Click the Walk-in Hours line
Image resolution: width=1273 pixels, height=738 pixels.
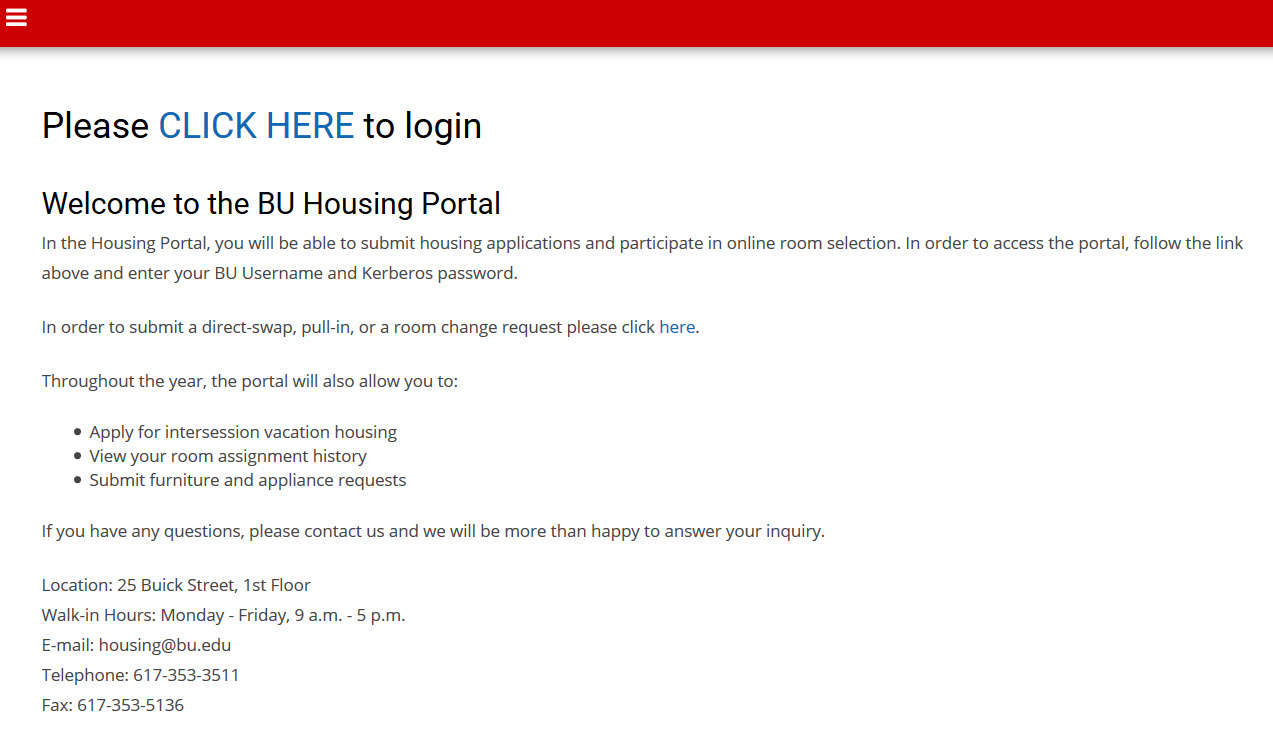click(223, 615)
